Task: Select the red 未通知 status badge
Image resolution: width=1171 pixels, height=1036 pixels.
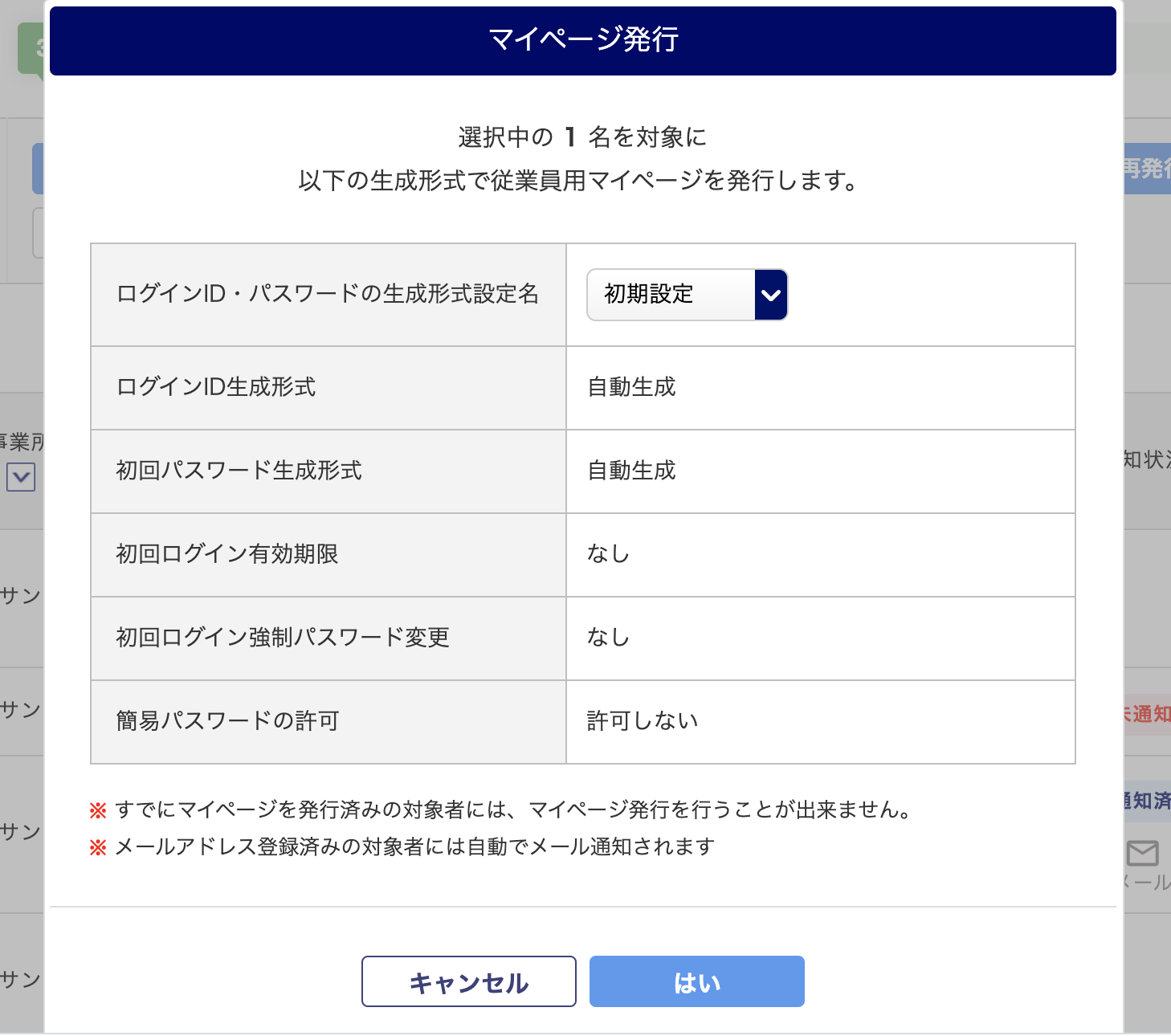Action: point(1147,714)
